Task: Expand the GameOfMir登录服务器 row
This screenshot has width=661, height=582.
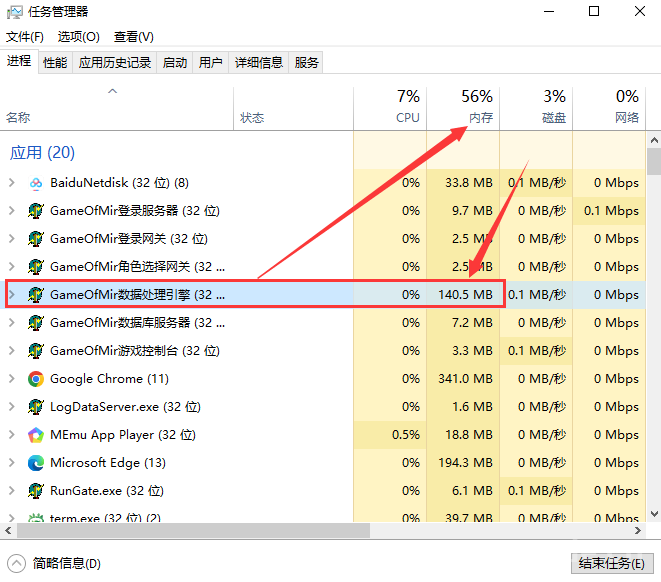Action: coord(12,211)
